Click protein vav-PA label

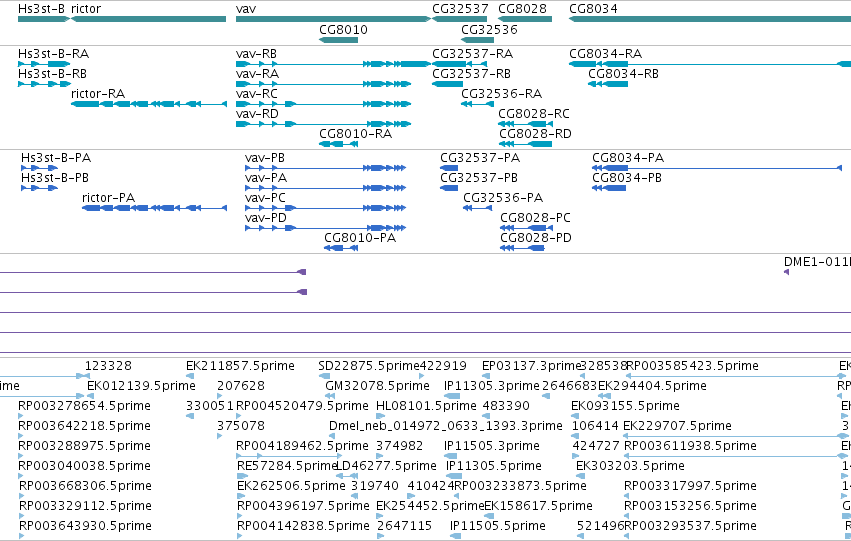266,178
